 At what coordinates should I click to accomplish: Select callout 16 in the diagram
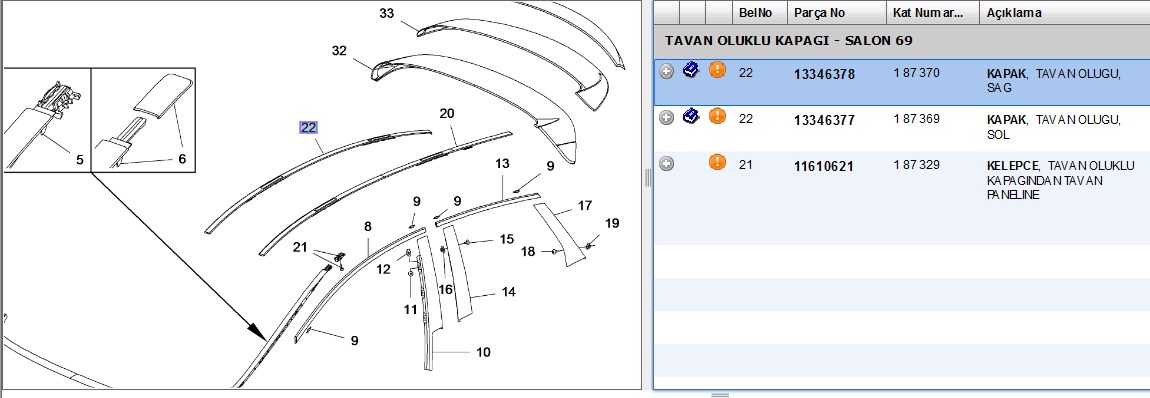click(446, 289)
